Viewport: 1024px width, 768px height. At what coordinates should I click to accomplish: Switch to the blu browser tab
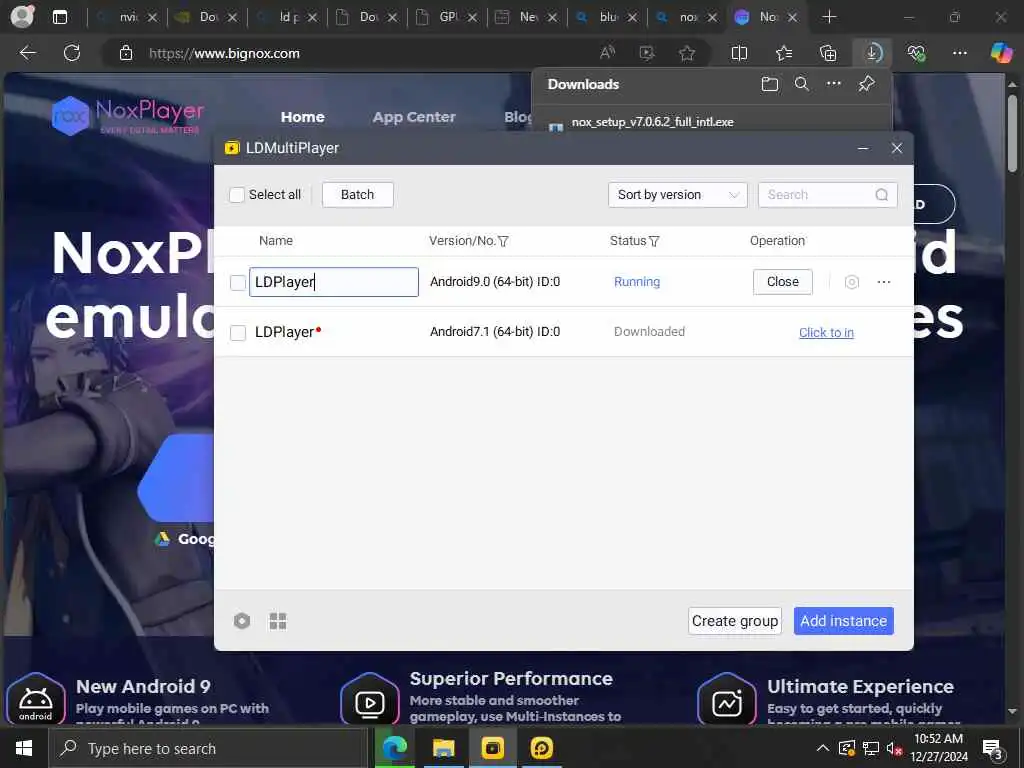pos(607,17)
